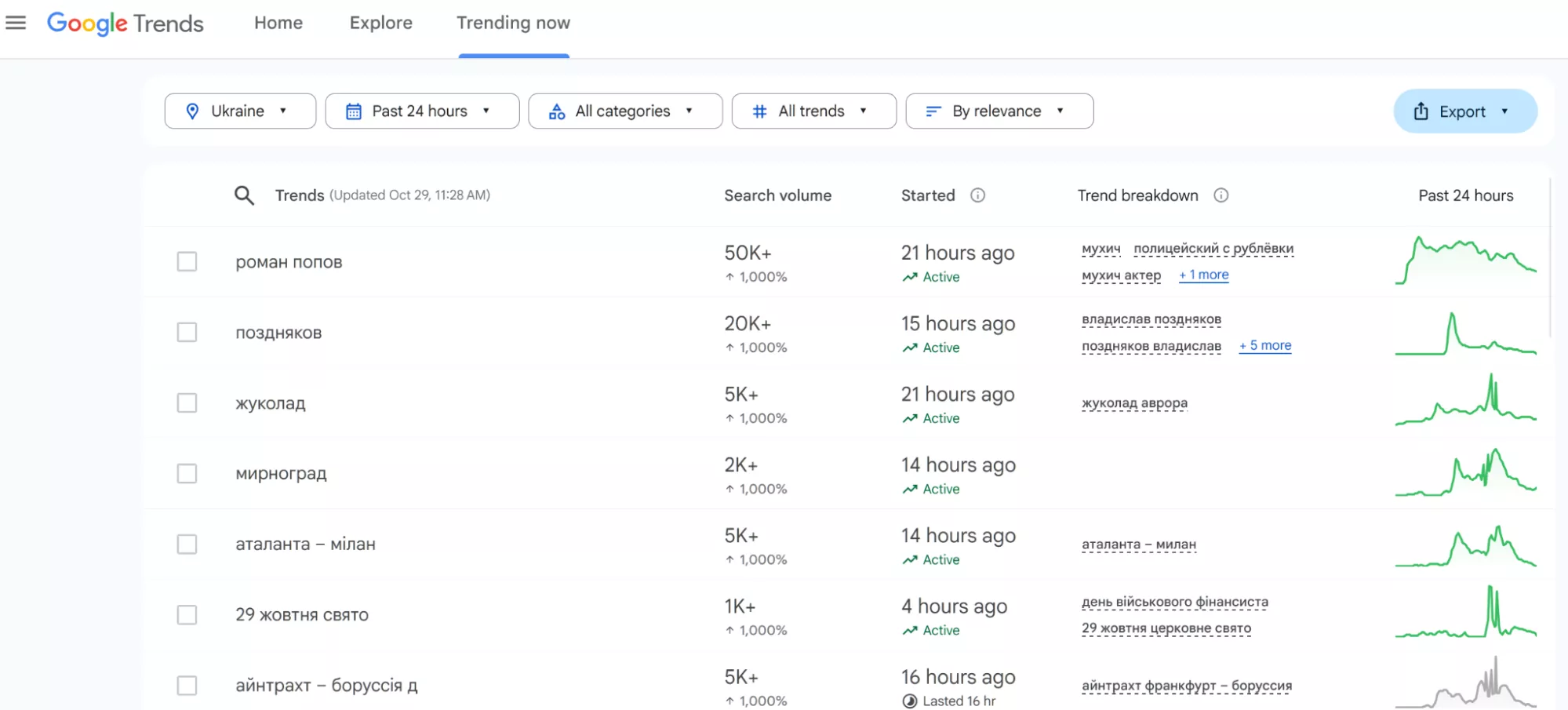
Task: Open the By relevance sort dropdown
Action: point(999,111)
